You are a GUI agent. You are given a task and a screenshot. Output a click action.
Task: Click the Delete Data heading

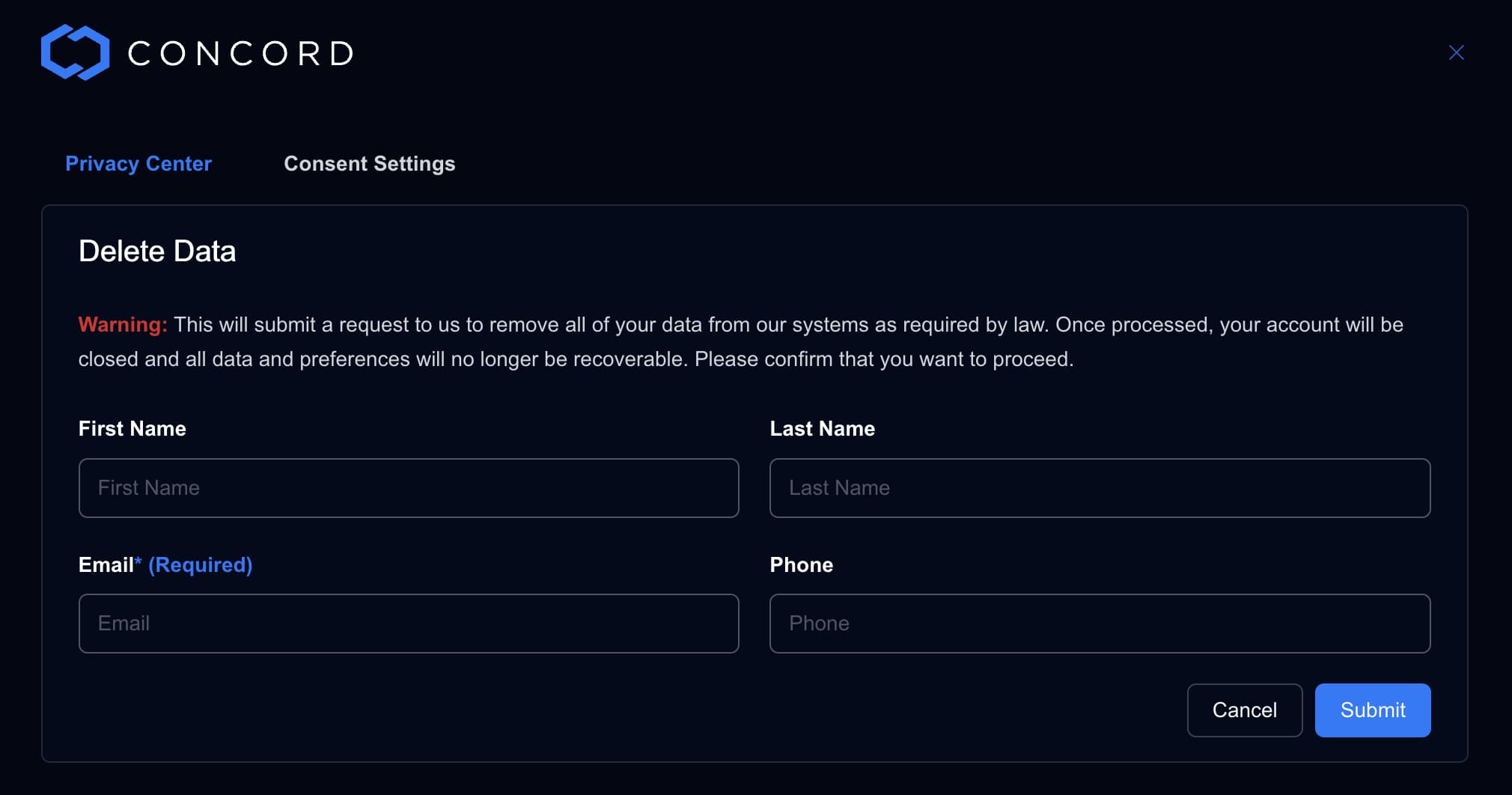click(x=157, y=252)
